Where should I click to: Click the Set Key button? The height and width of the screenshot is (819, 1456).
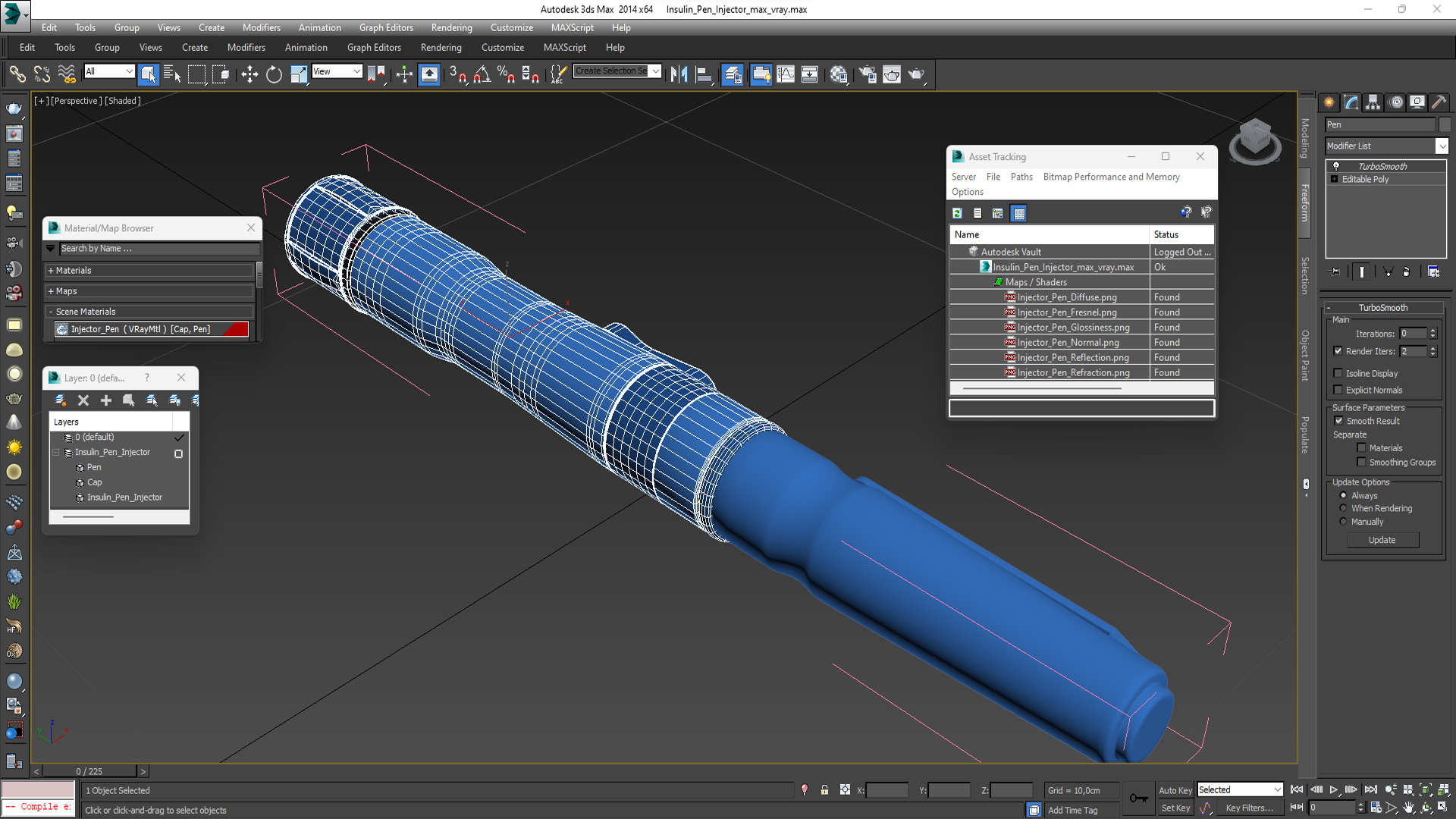tap(1175, 808)
